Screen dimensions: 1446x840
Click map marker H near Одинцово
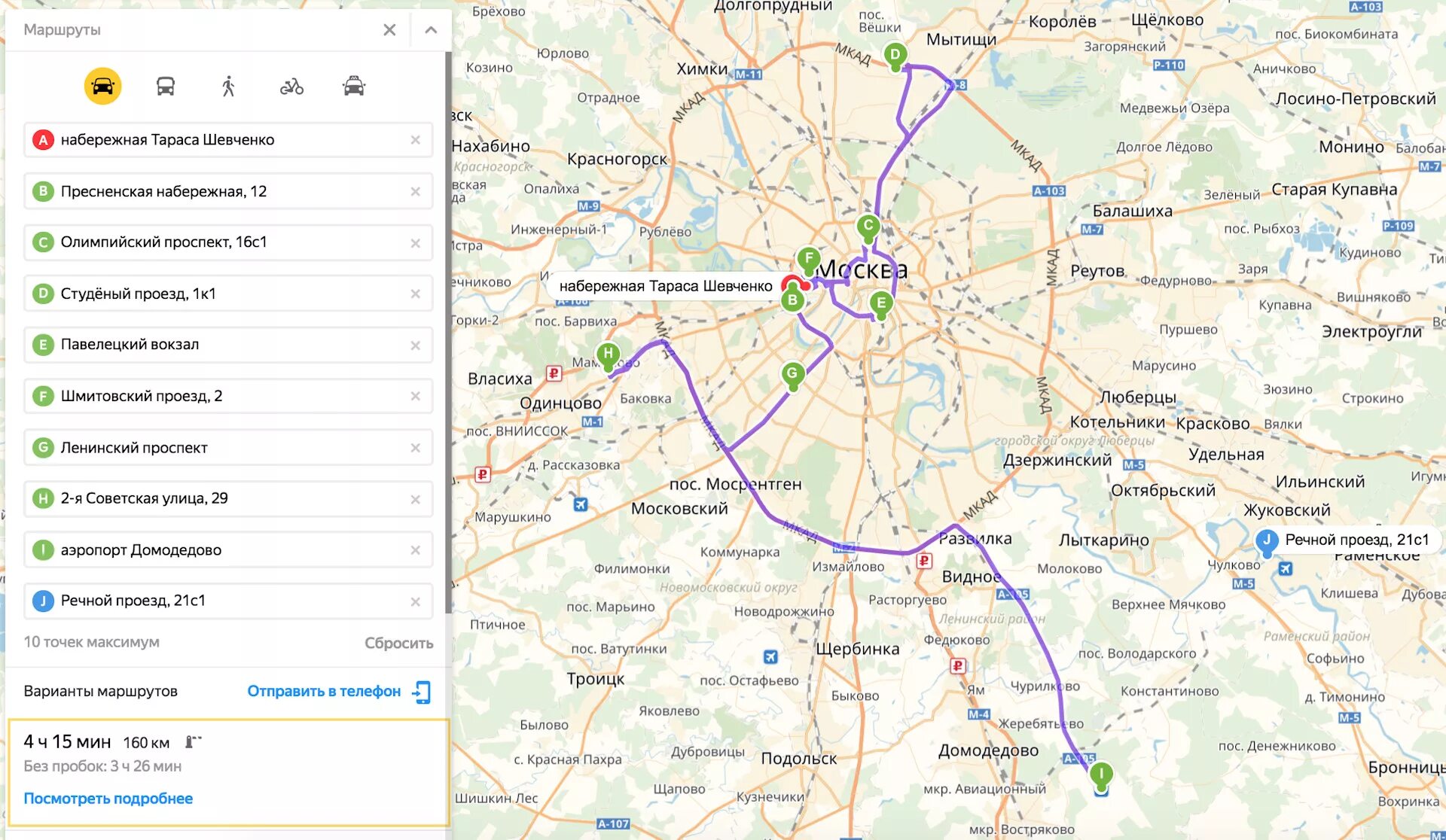pyautogui.click(x=608, y=353)
